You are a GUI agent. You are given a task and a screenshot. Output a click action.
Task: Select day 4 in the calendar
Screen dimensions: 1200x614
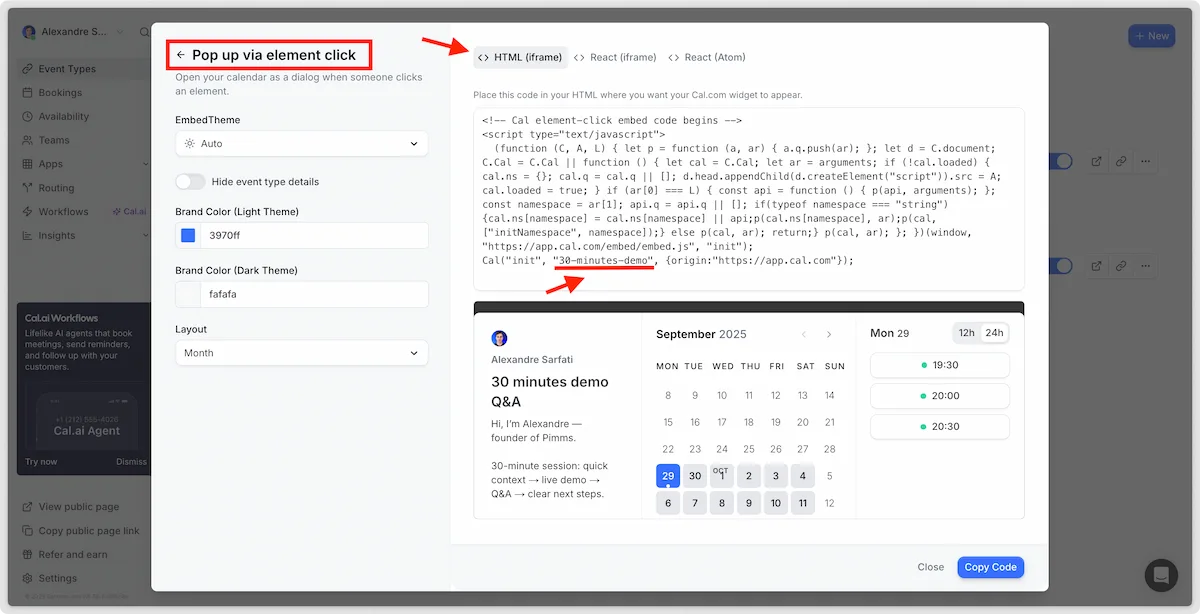point(803,476)
